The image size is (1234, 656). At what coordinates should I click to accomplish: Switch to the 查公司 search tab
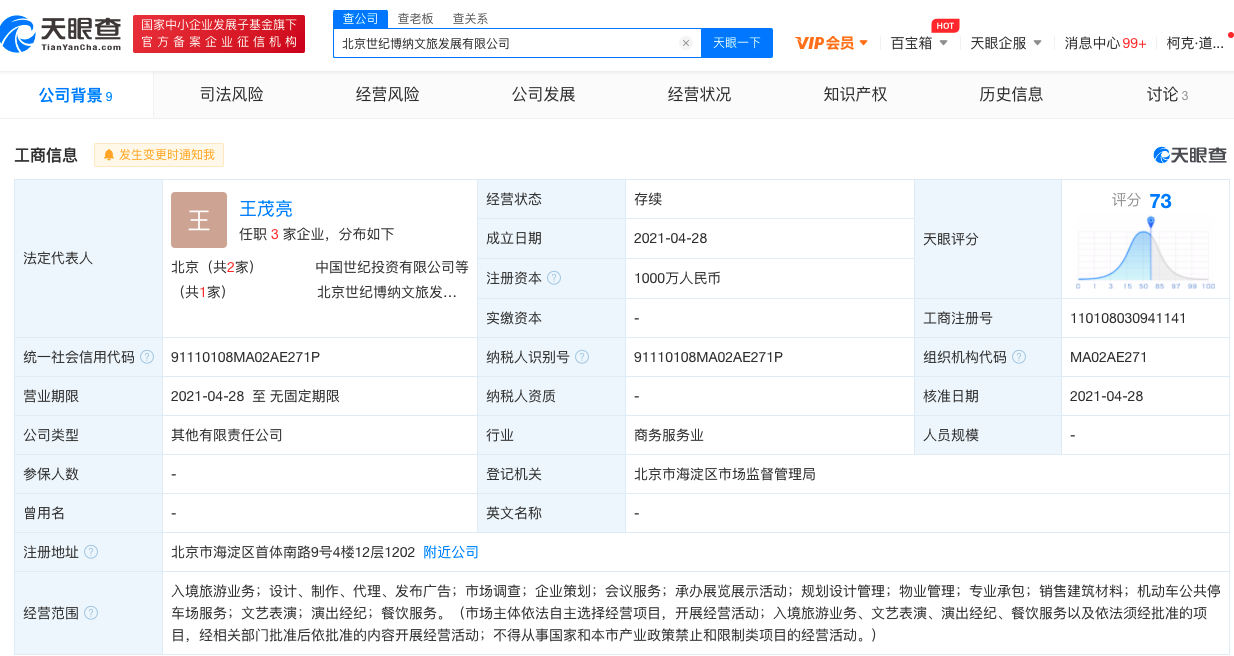pos(360,19)
